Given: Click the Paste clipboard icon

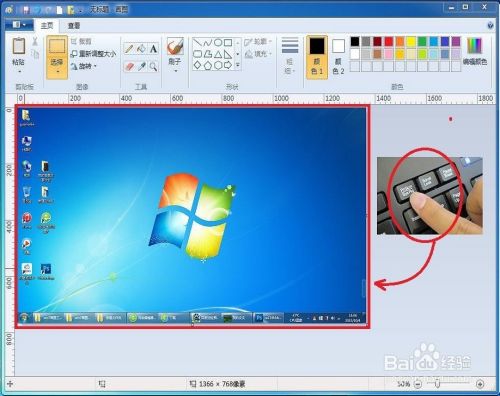Looking at the screenshot, I should (19, 46).
